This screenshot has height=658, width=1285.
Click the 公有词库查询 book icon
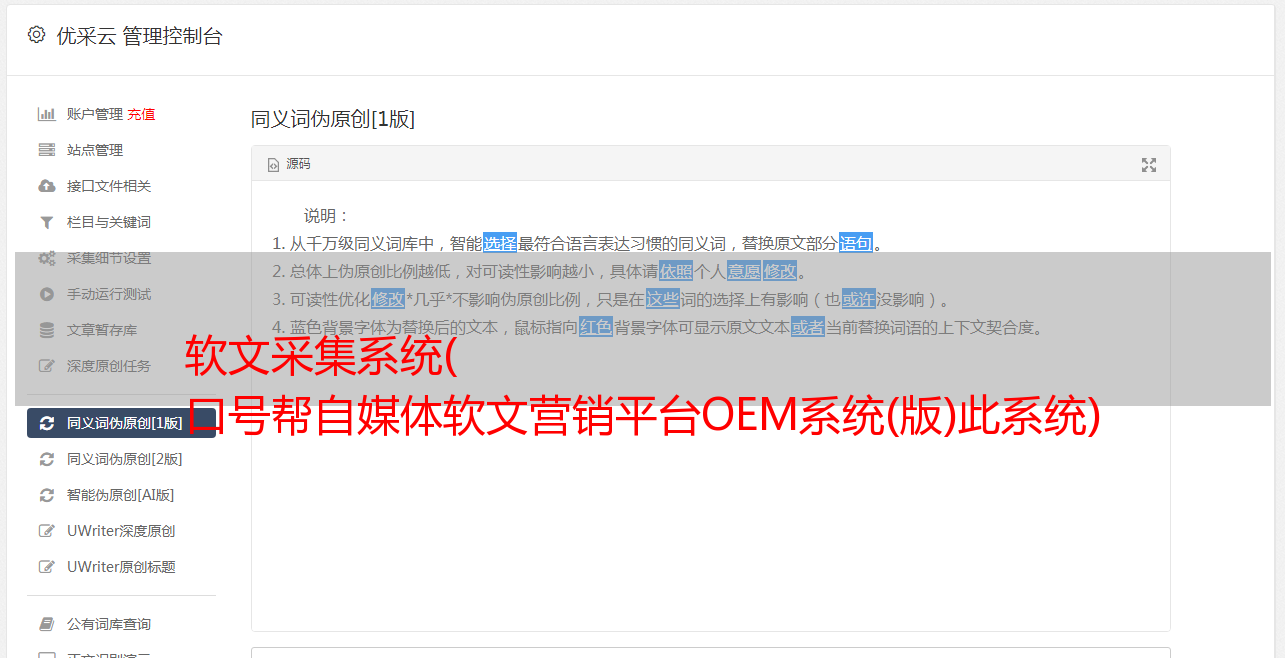[46, 624]
